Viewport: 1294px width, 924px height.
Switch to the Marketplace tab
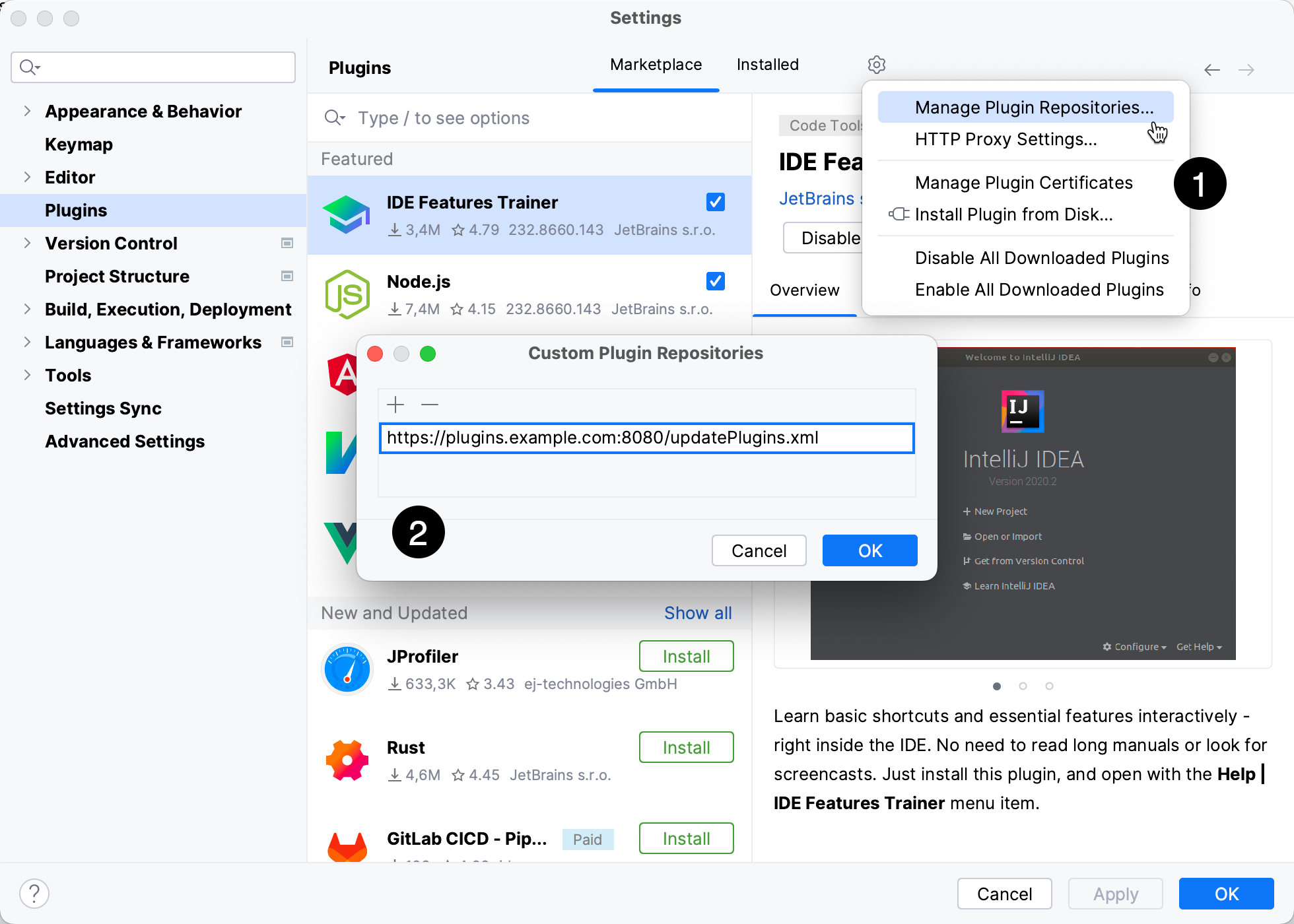pos(656,65)
